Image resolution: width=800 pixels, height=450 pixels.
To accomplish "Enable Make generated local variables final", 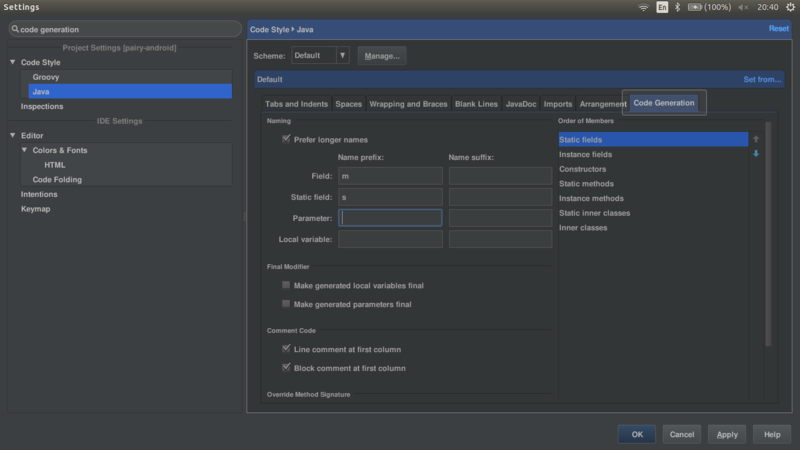I will coord(286,285).
